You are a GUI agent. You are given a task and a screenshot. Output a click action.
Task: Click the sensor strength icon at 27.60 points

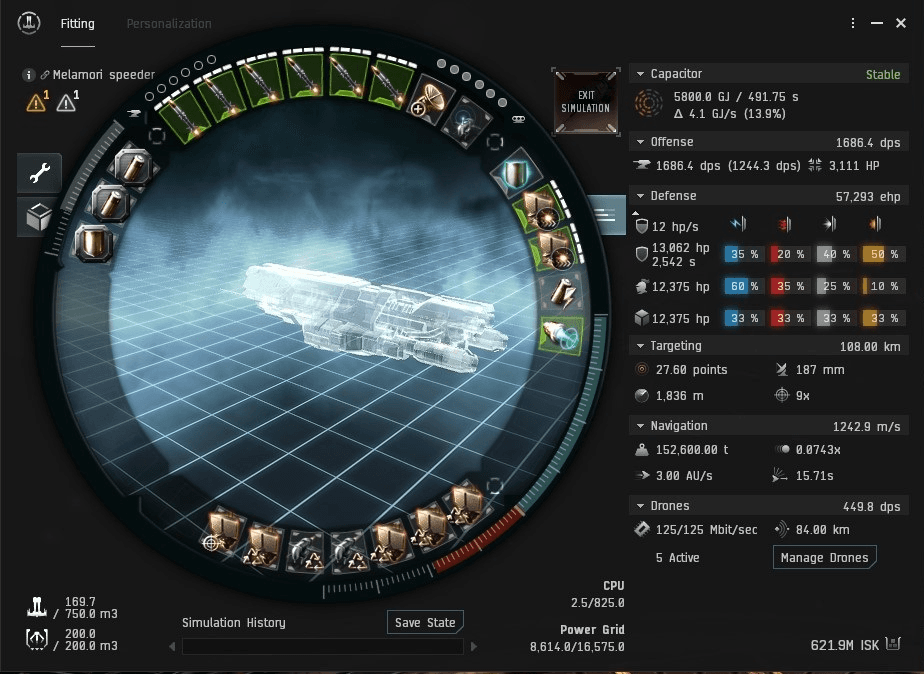(x=642, y=369)
